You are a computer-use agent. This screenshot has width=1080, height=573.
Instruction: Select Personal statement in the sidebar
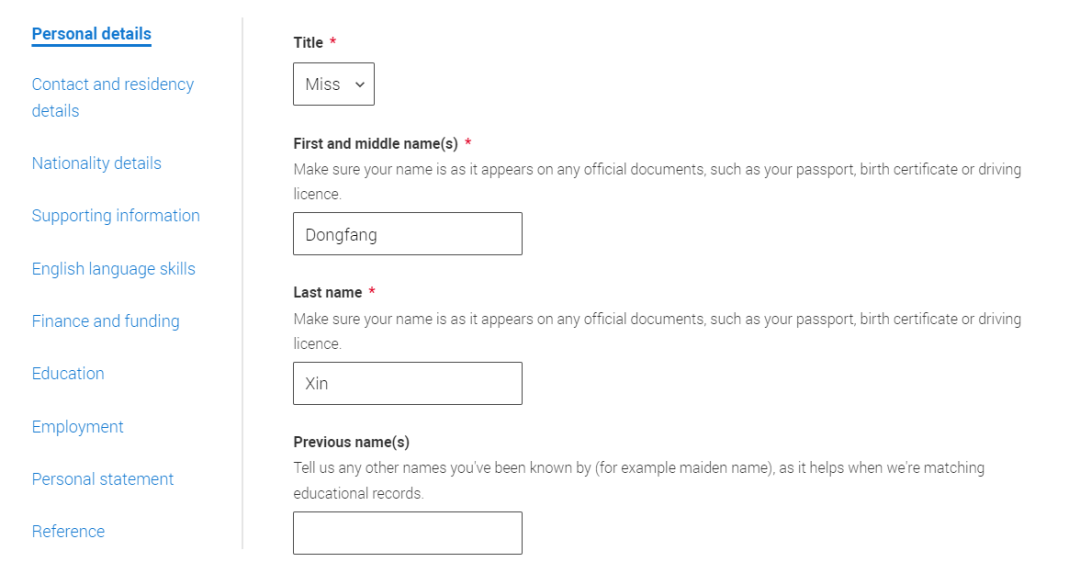point(103,479)
